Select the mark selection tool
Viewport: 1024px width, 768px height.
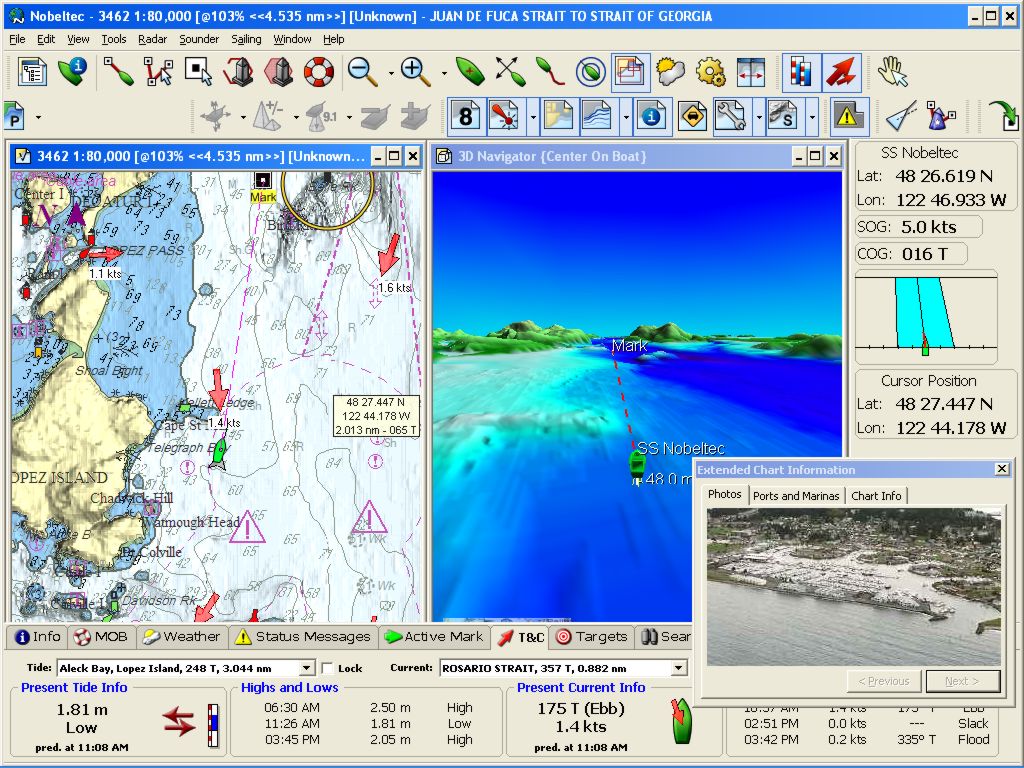(x=199, y=72)
